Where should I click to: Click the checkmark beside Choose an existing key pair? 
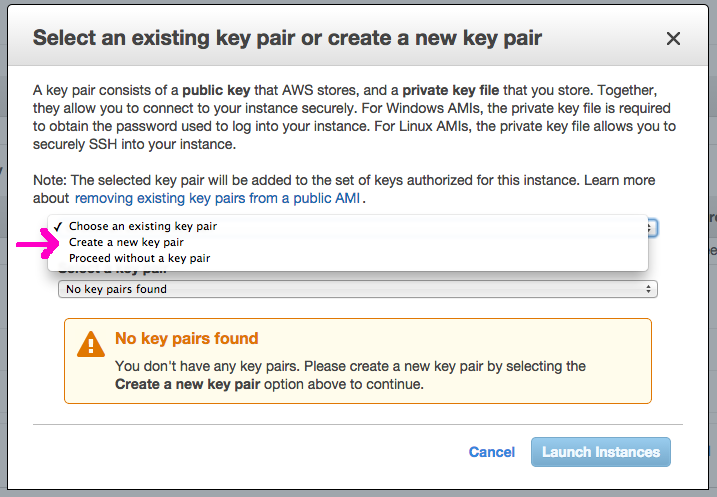59,226
